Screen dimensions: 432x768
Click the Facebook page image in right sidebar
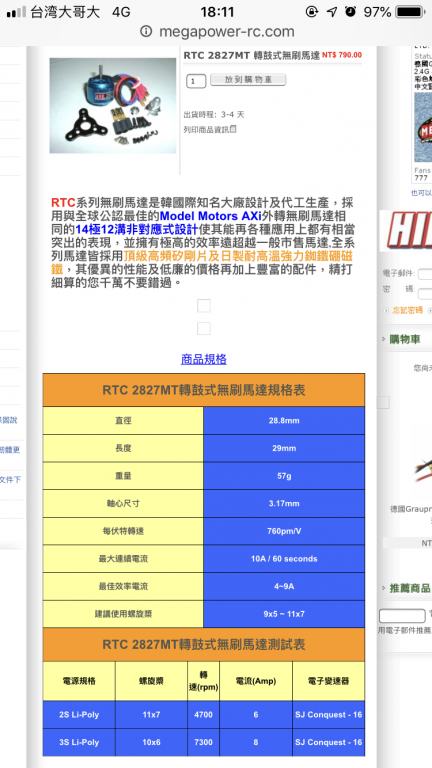(423, 127)
